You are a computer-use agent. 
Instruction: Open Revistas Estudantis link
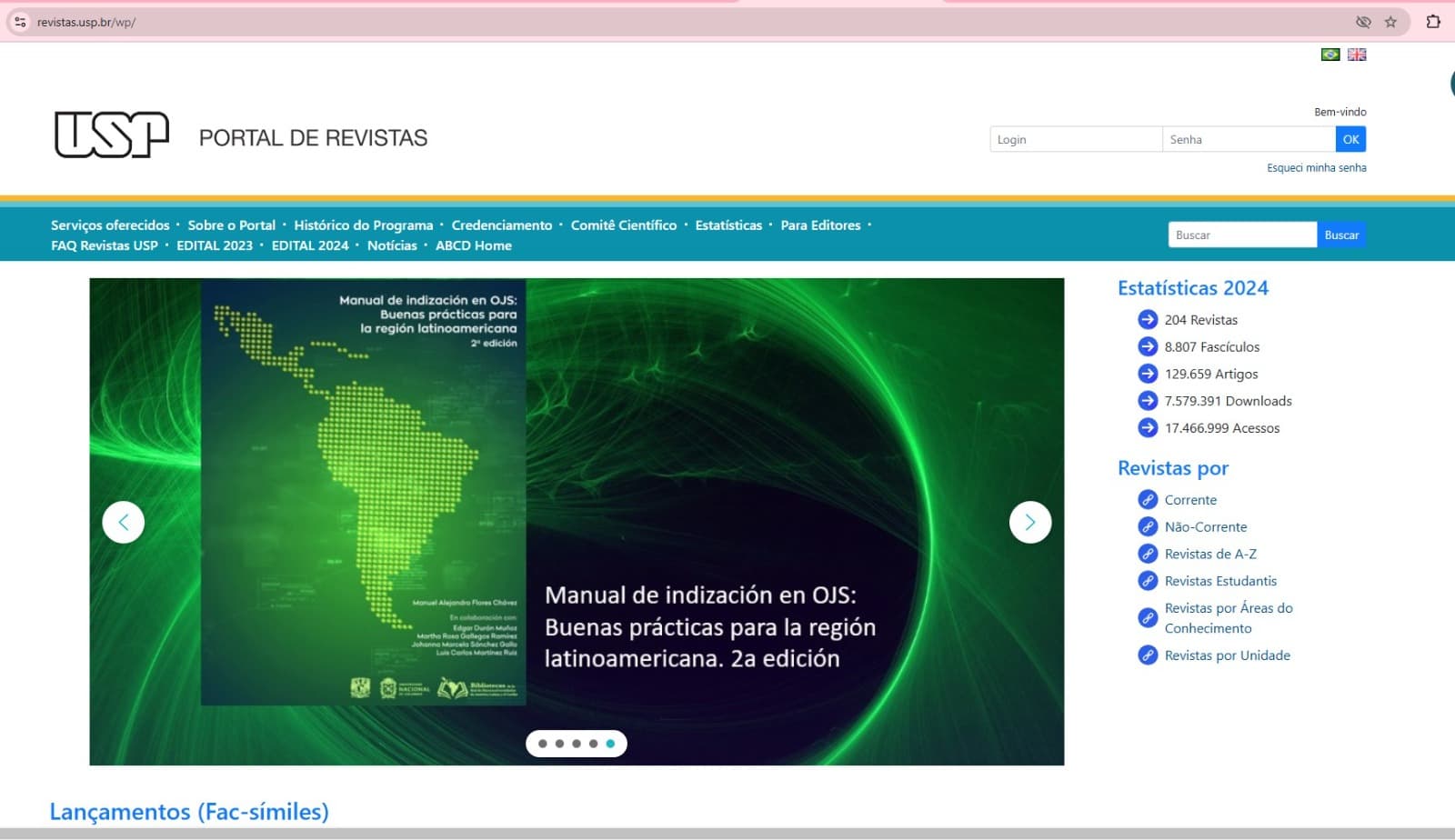click(1220, 581)
